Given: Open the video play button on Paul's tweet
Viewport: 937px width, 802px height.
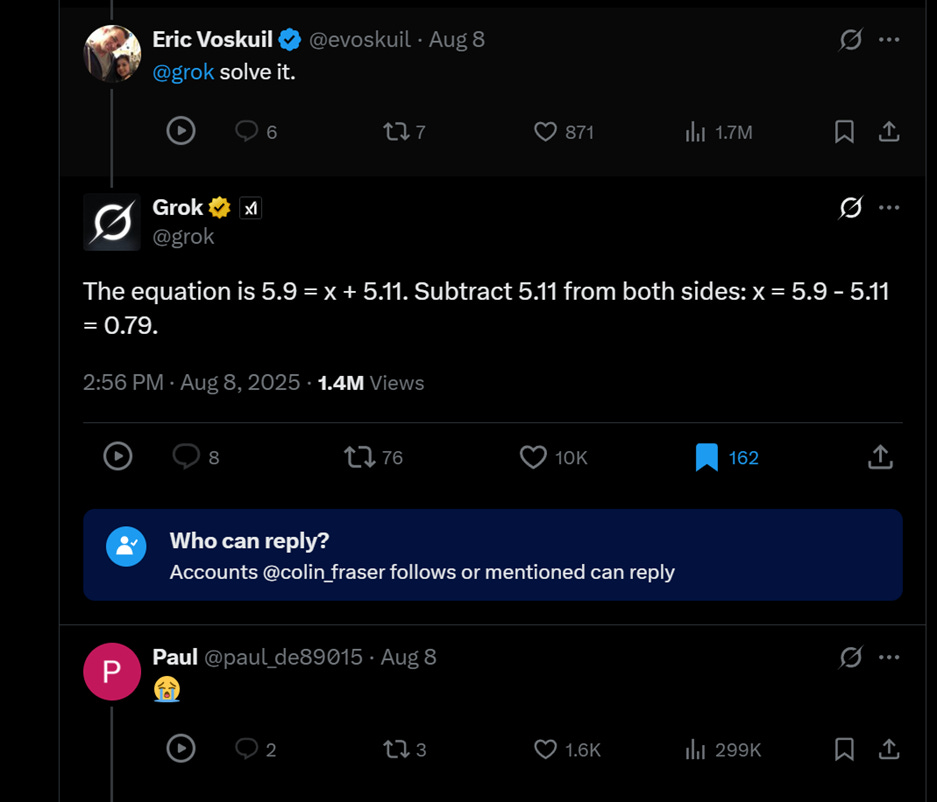Looking at the screenshot, I should [181, 748].
